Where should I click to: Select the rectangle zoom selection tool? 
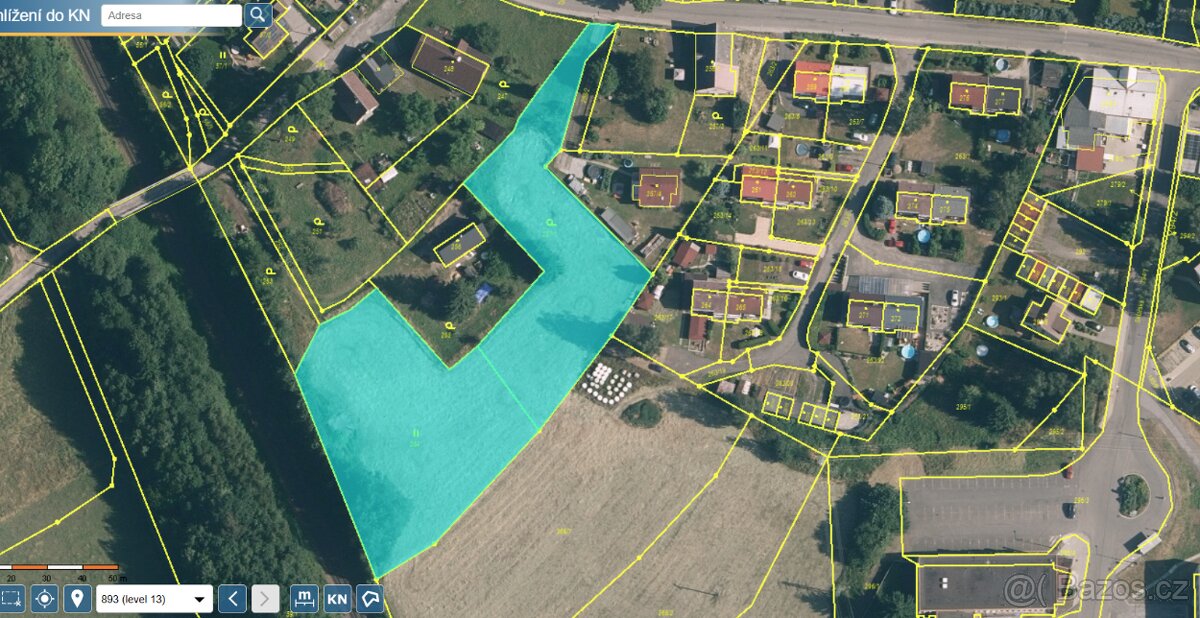tap(11, 598)
